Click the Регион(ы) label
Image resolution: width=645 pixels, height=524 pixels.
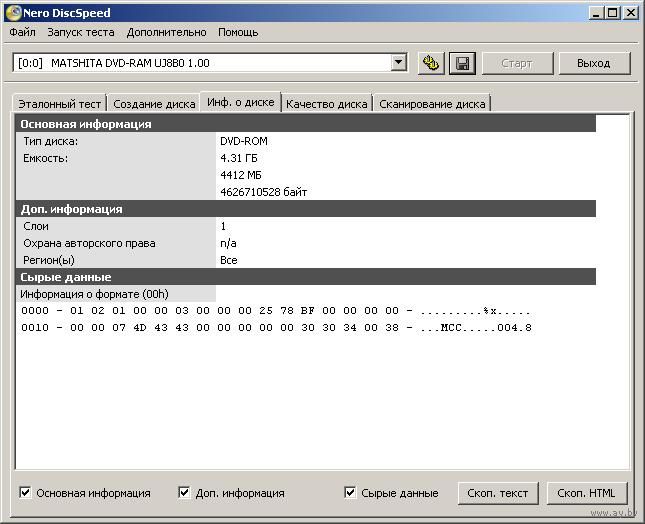[x=49, y=260]
